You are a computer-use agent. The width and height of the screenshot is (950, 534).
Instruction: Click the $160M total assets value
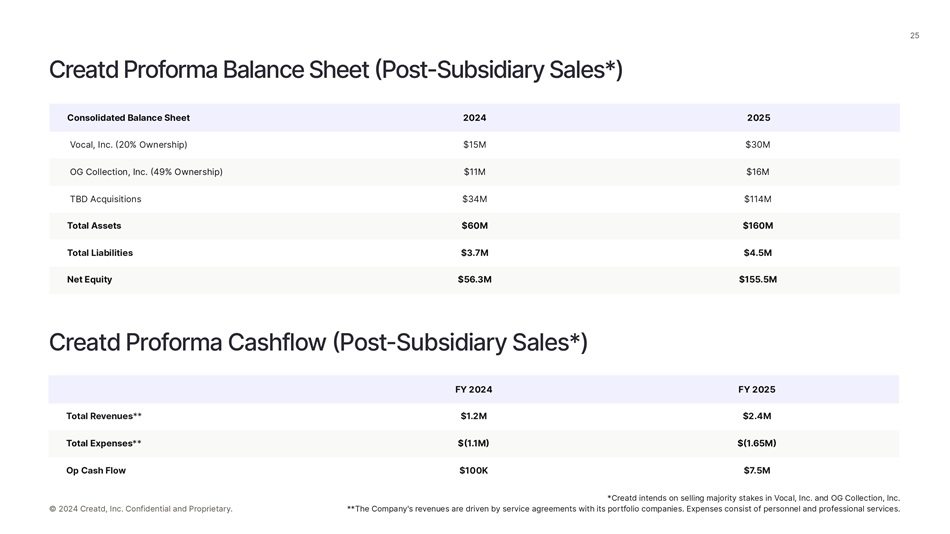click(757, 226)
